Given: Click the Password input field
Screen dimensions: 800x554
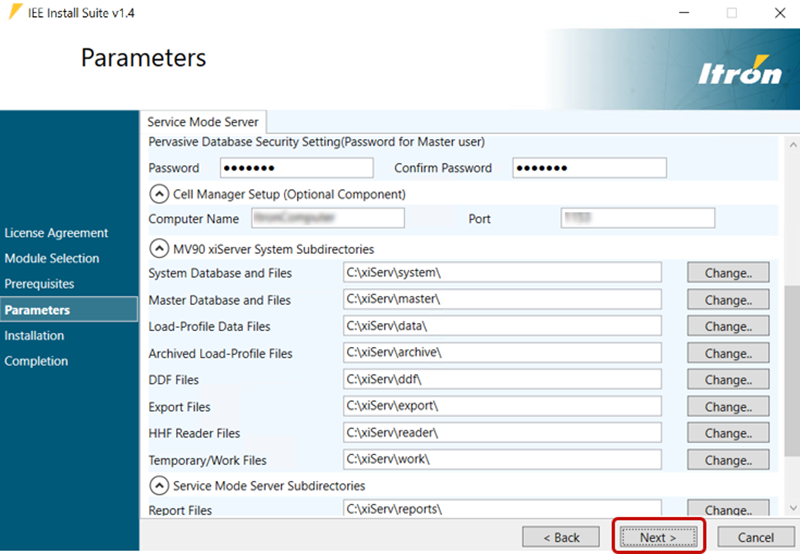Looking at the screenshot, I should pyautogui.click(x=296, y=168).
